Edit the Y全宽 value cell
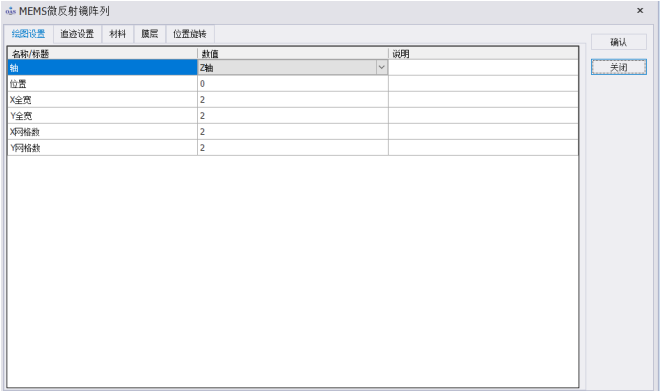Viewport: 663px width, 392px height. tap(293, 116)
